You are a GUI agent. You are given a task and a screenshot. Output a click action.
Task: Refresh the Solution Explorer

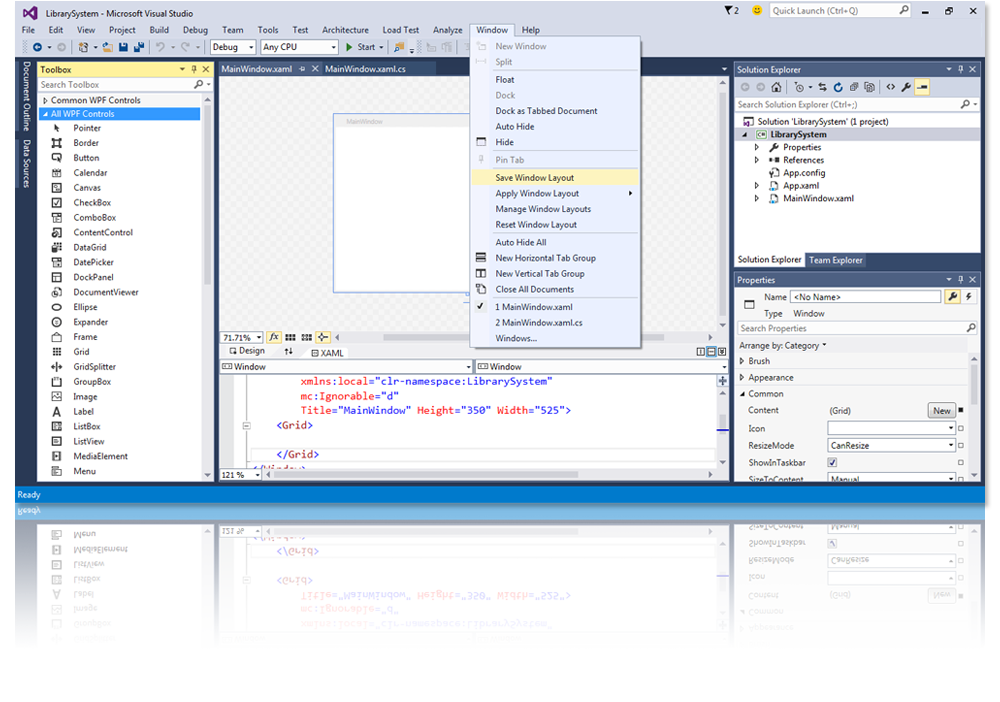pos(838,86)
